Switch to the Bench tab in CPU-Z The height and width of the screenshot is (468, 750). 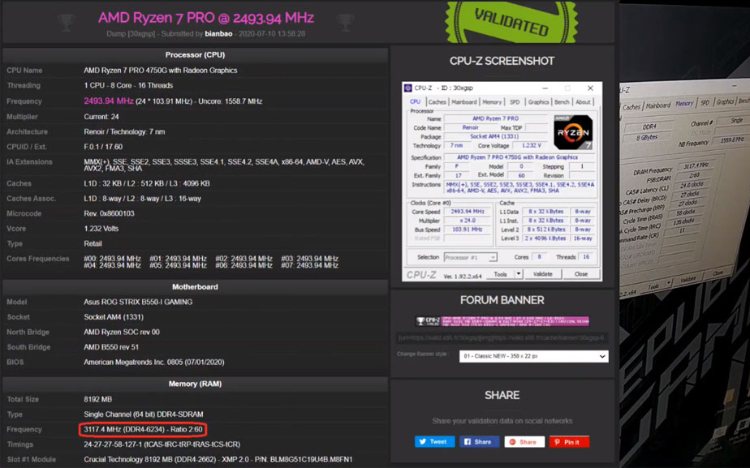tap(562, 102)
